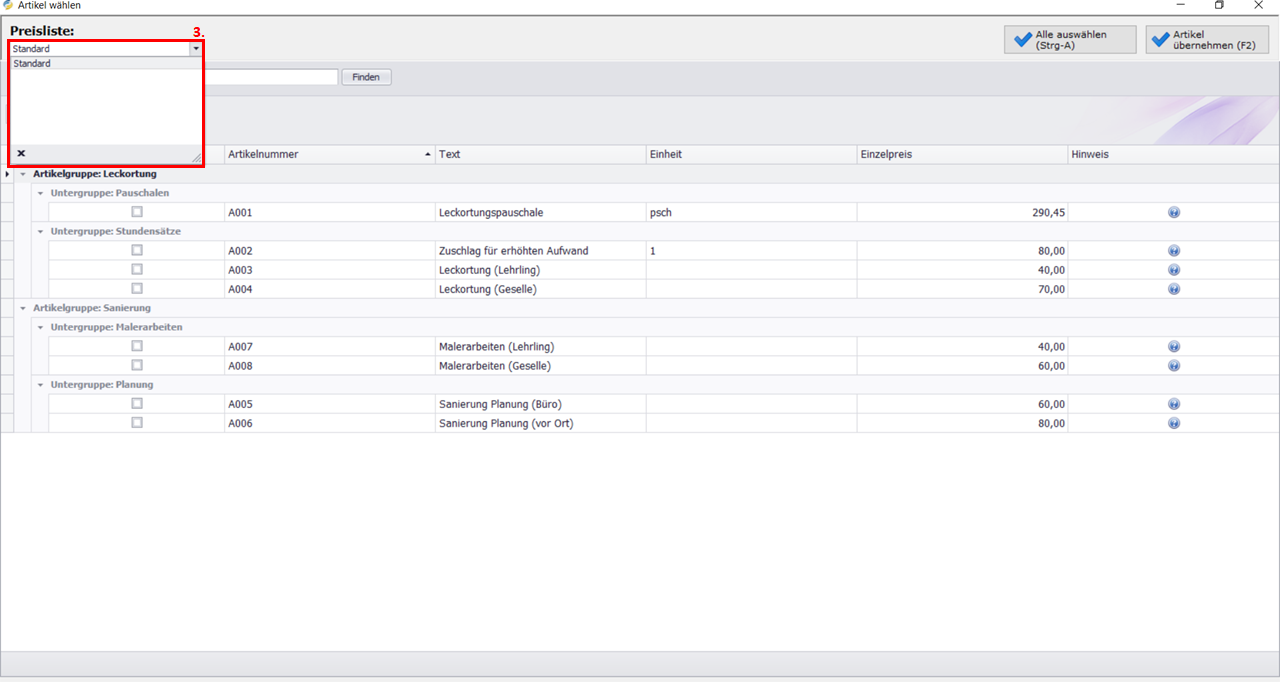Click the hint icon for Leckortung (Geselle)
Screen dimensions: 1280x682
tap(1174, 289)
